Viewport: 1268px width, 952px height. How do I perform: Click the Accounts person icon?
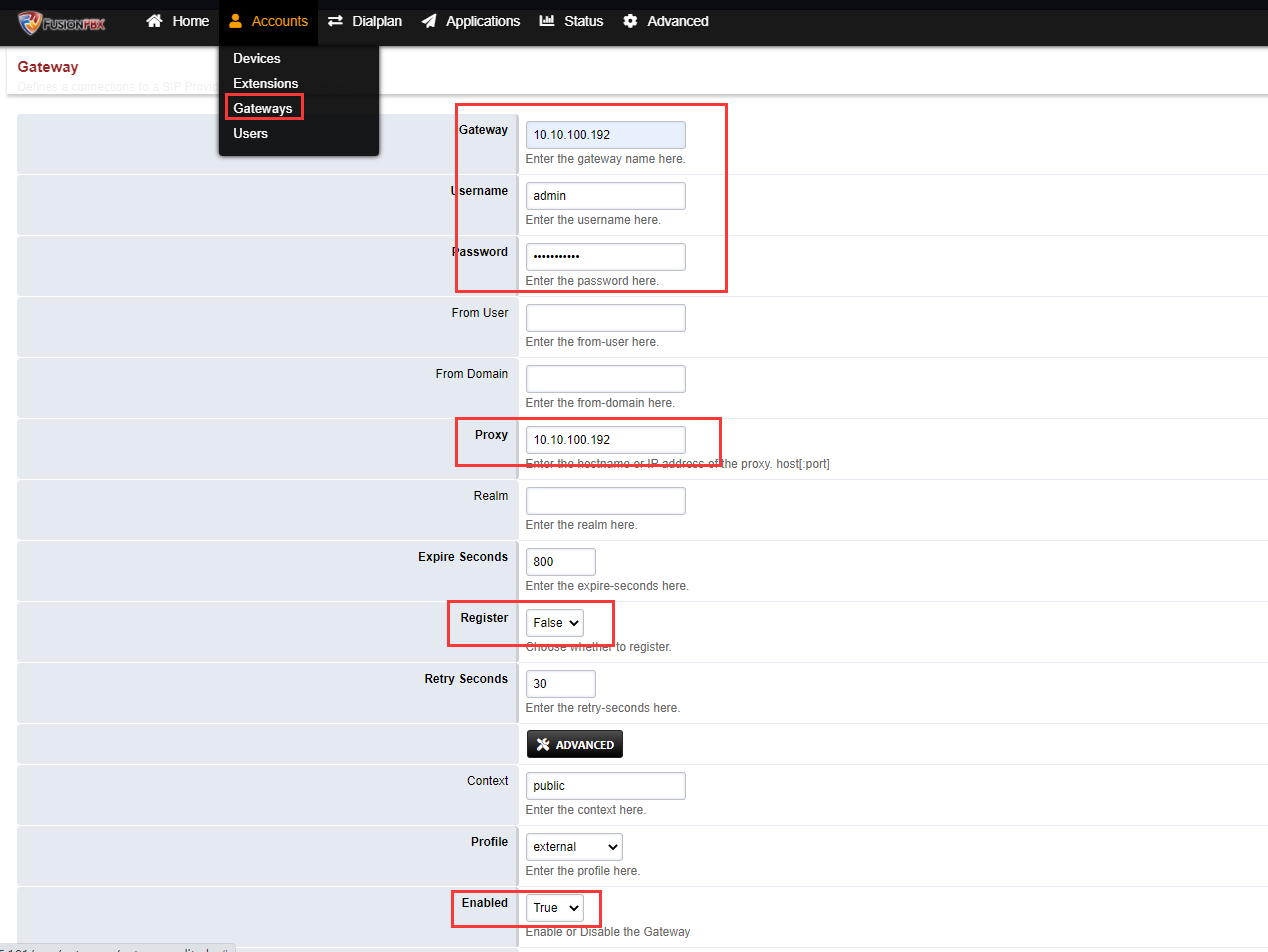tap(236, 21)
